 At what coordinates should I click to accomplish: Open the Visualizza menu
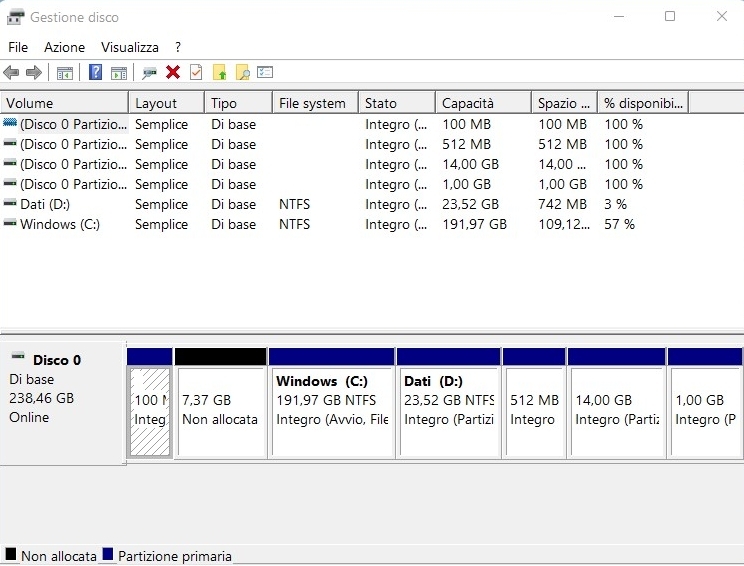(x=130, y=47)
